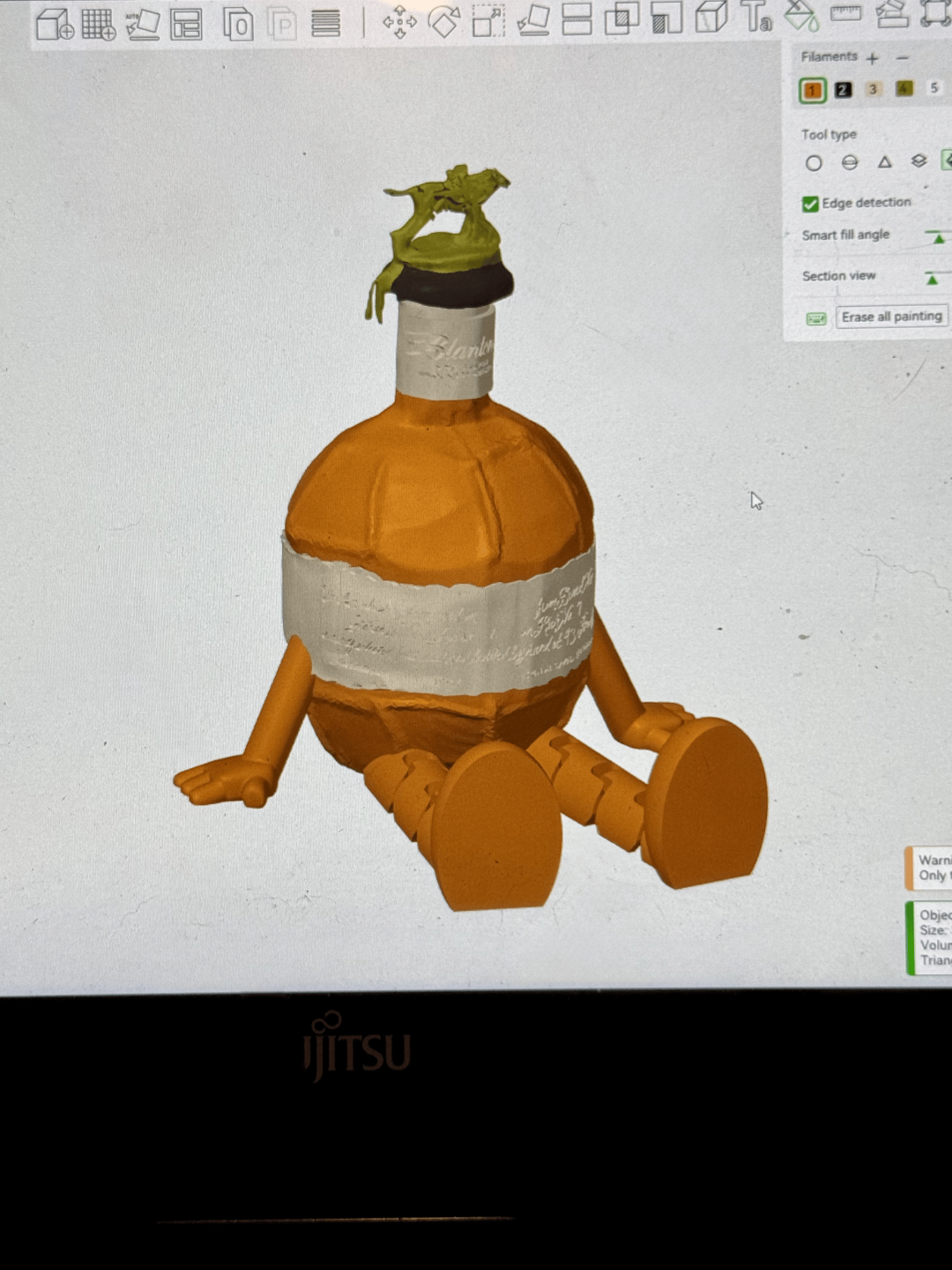Screen dimensions: 952x1270
Task: Select orange filament 1 swatch
Action: [812, 90]
